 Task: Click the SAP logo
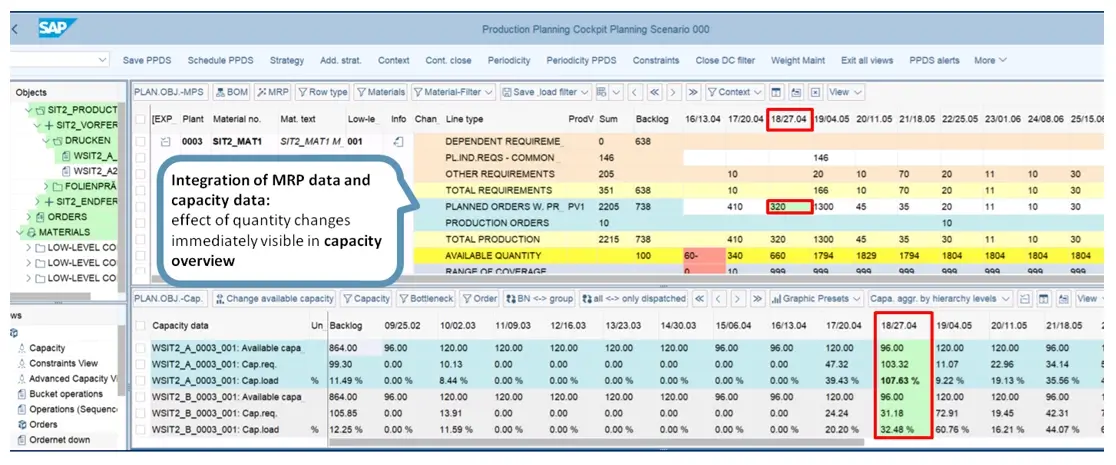click(x=58, y=28)
